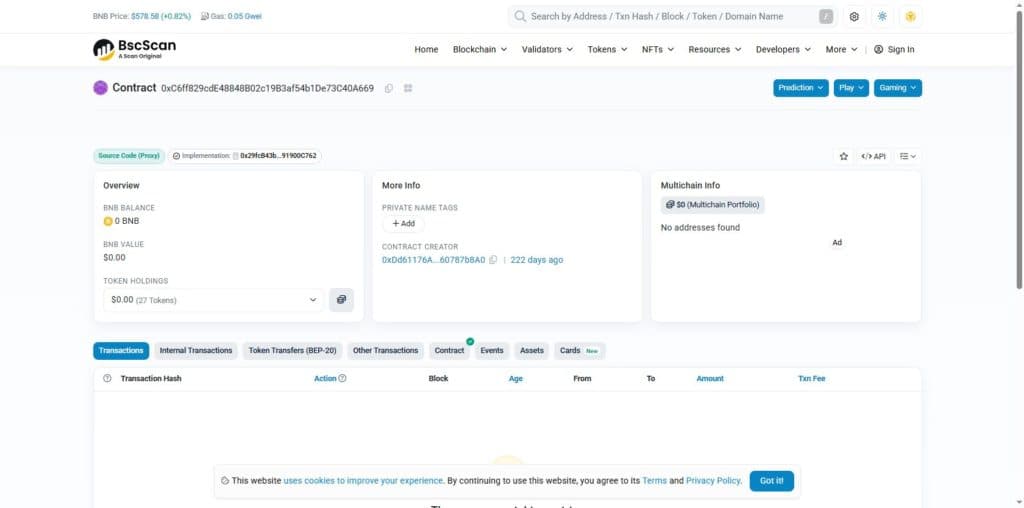Open site settings gear icon
Viewport: 1024px width, 508px height.
[854, 17]
